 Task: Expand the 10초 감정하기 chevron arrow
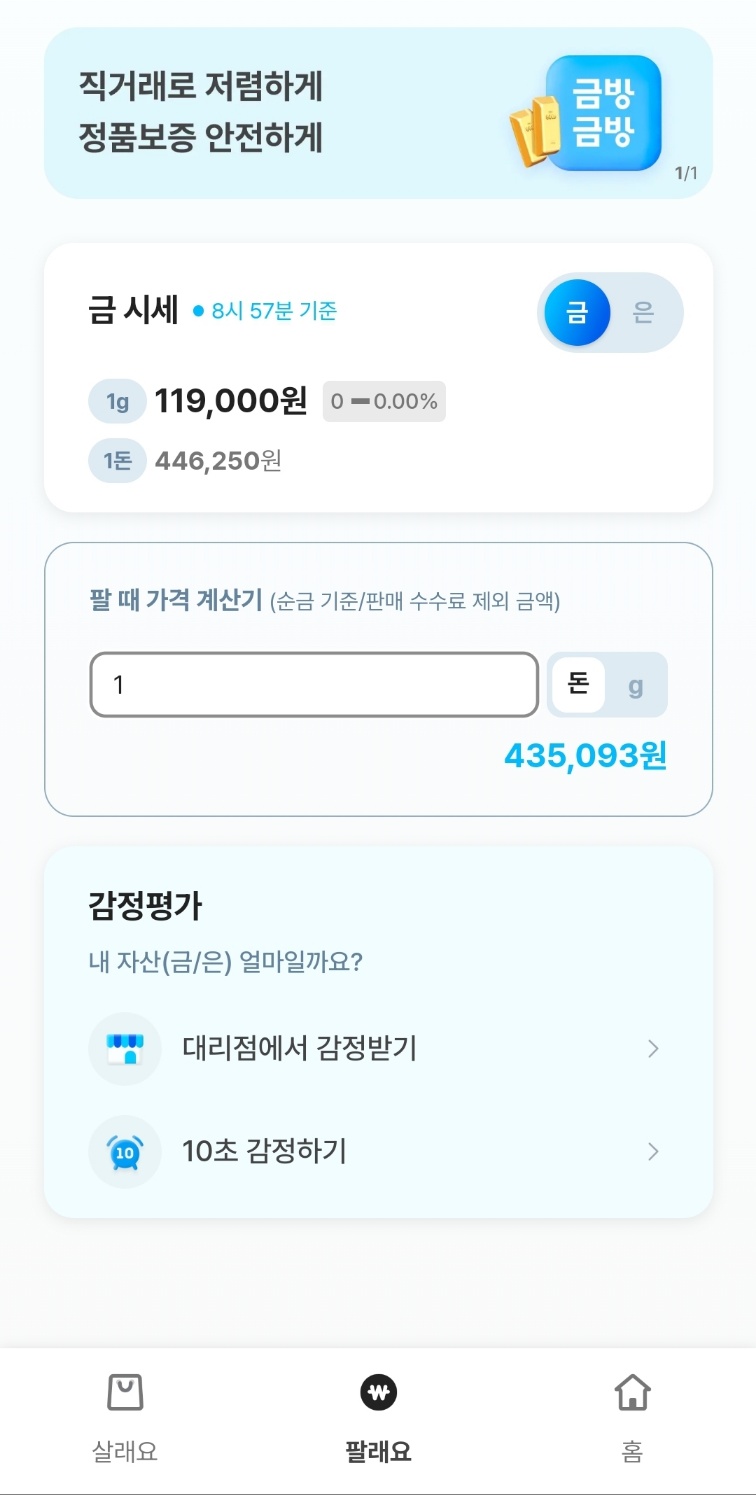(x=653, y=1152)
